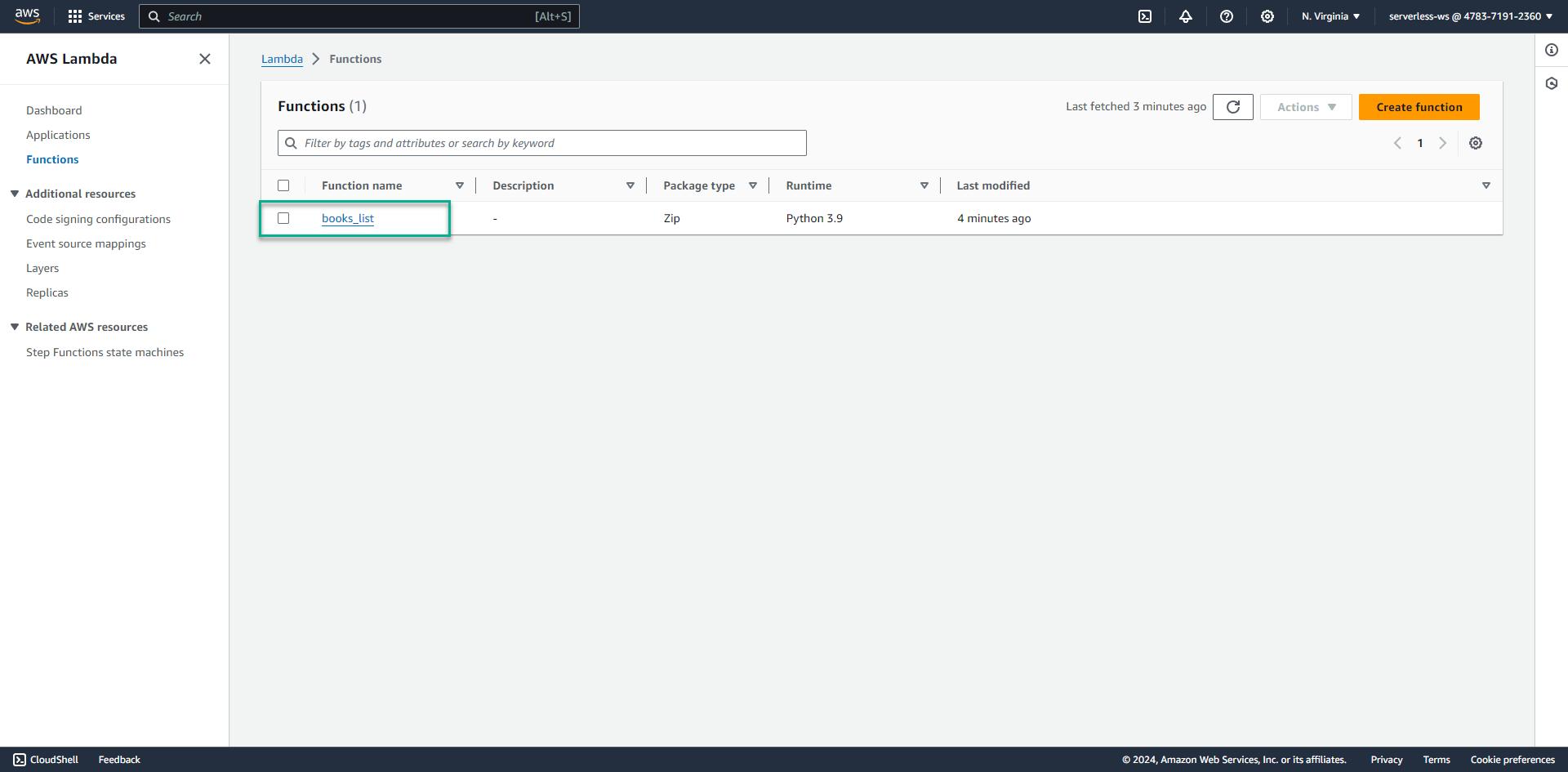Image resolution: width=1568 pixels, height=772 pixels.
Task: Open the N. Virginia region selector
Action: click(x=1331, y=16)
